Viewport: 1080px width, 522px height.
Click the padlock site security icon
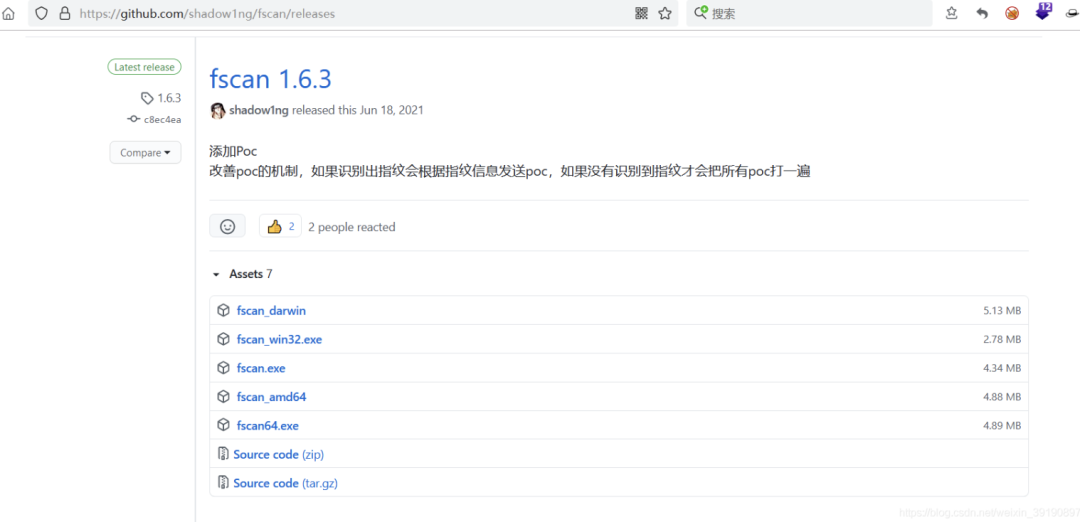pos(65,13)
